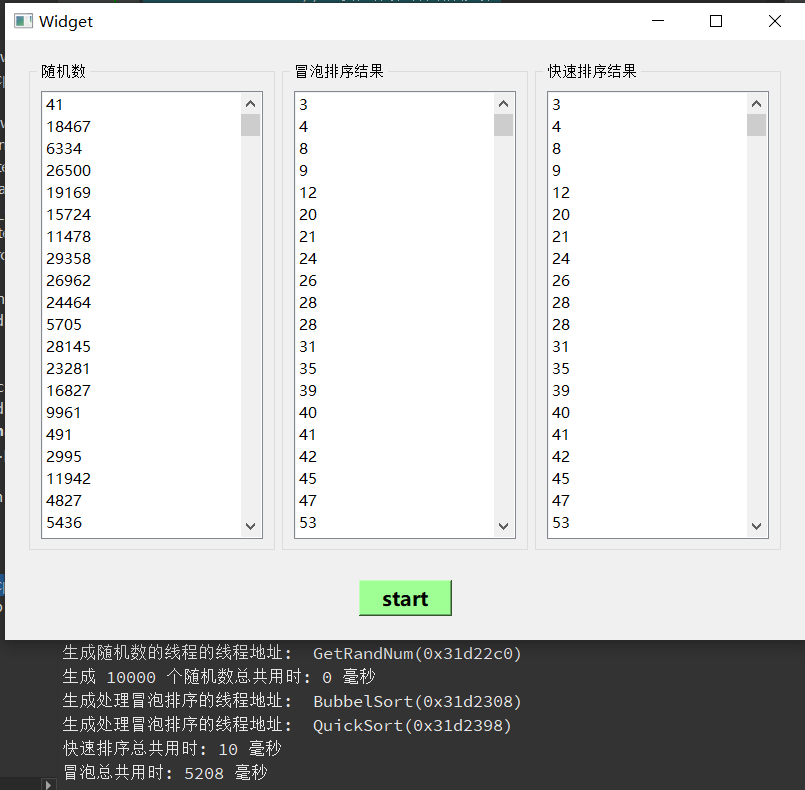Click QuickSort(0x31d2398) in console output
Image resolution: width=805 pixels, height=790 pixels.
tap(412, 725)
